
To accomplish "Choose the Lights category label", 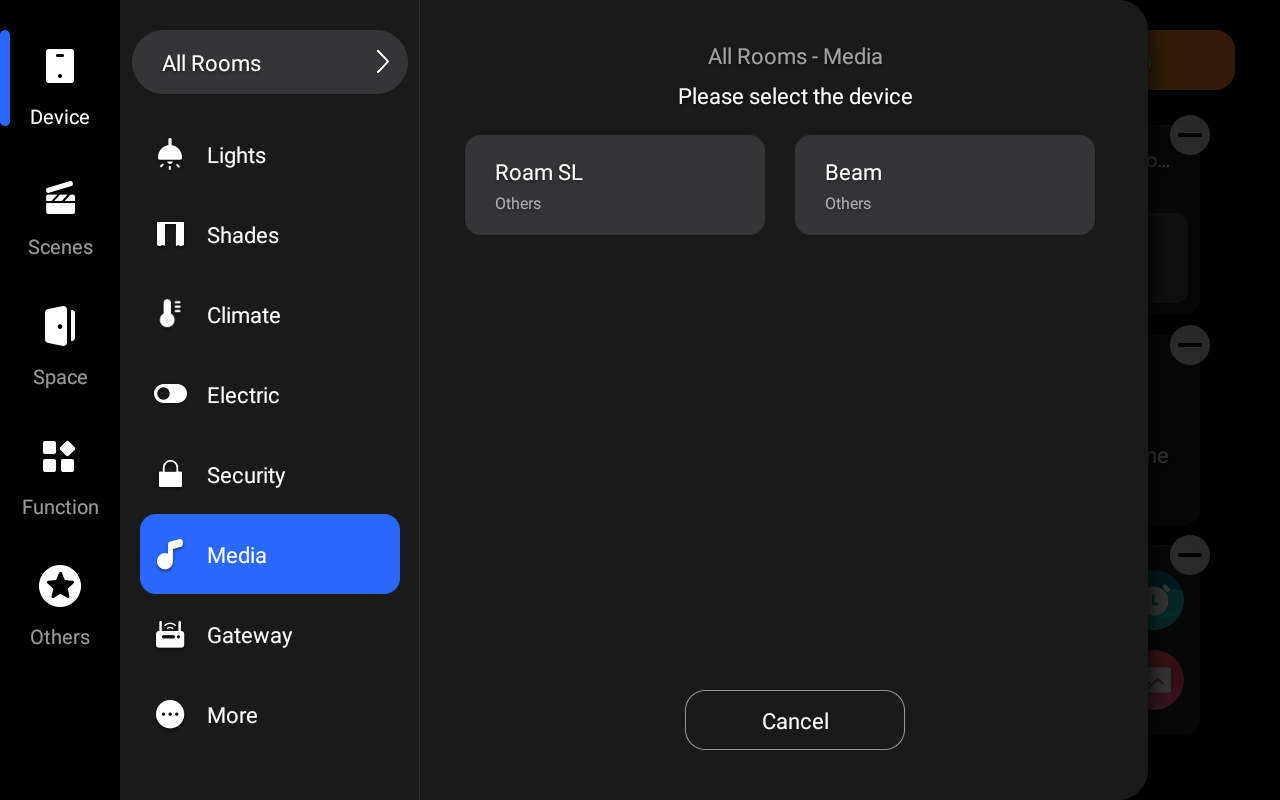I will click(236, 155).
